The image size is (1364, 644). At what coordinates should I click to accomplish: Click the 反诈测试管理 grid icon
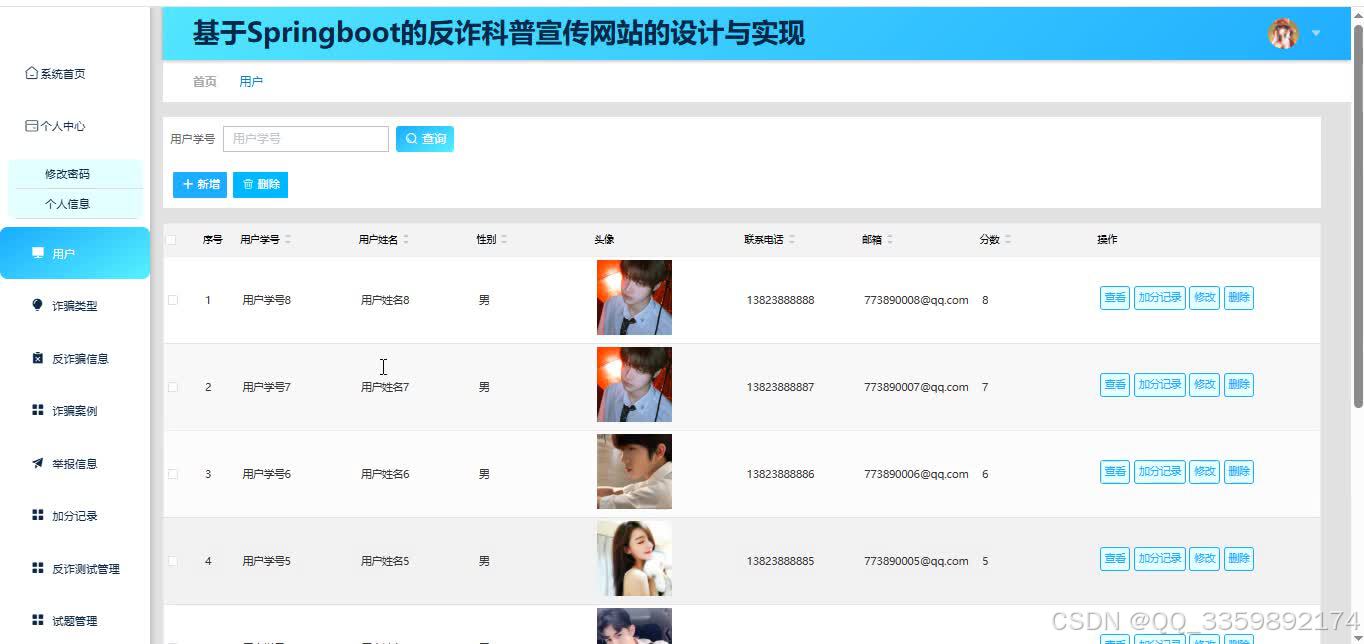pos(38,568)
